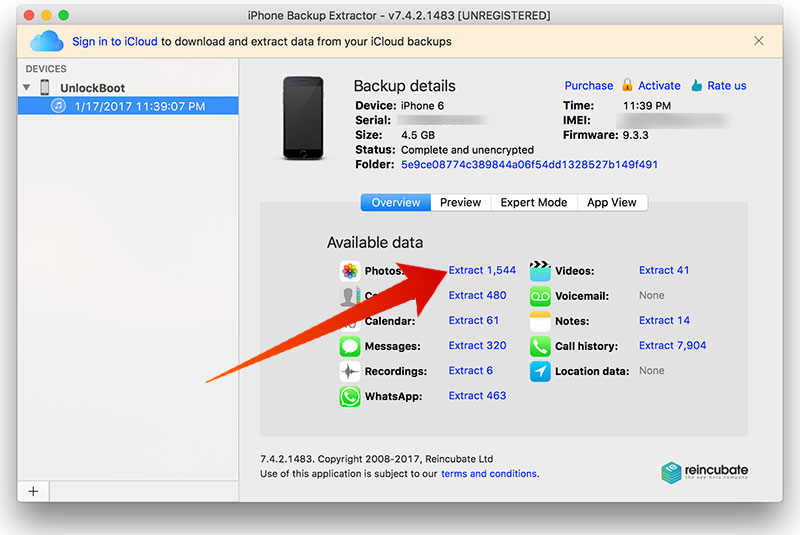Extract 6 recordings
Image resolution: width=800 pixels, height=535 pixels.
point(470,371)
